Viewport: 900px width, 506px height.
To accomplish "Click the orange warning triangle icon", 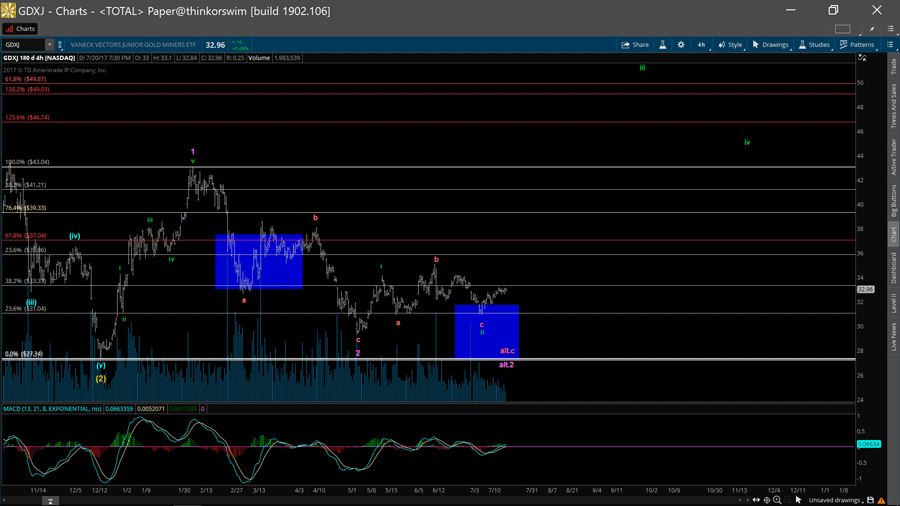I will [883, 500].
